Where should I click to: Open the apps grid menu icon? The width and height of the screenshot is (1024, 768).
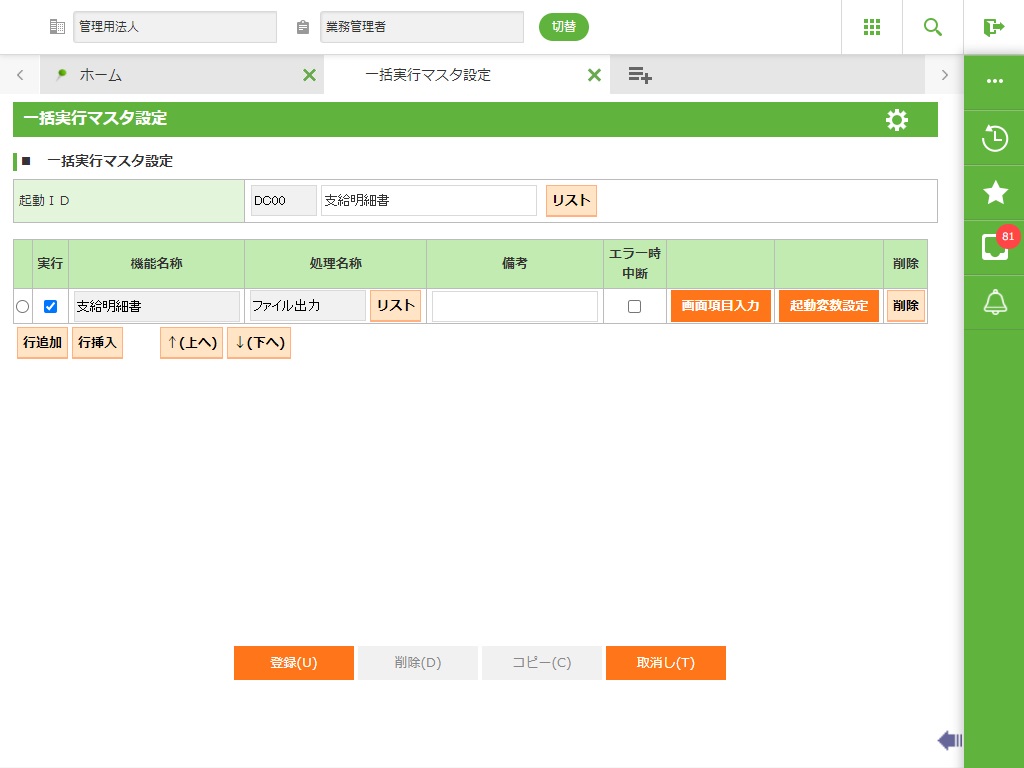tap(872, 27)
